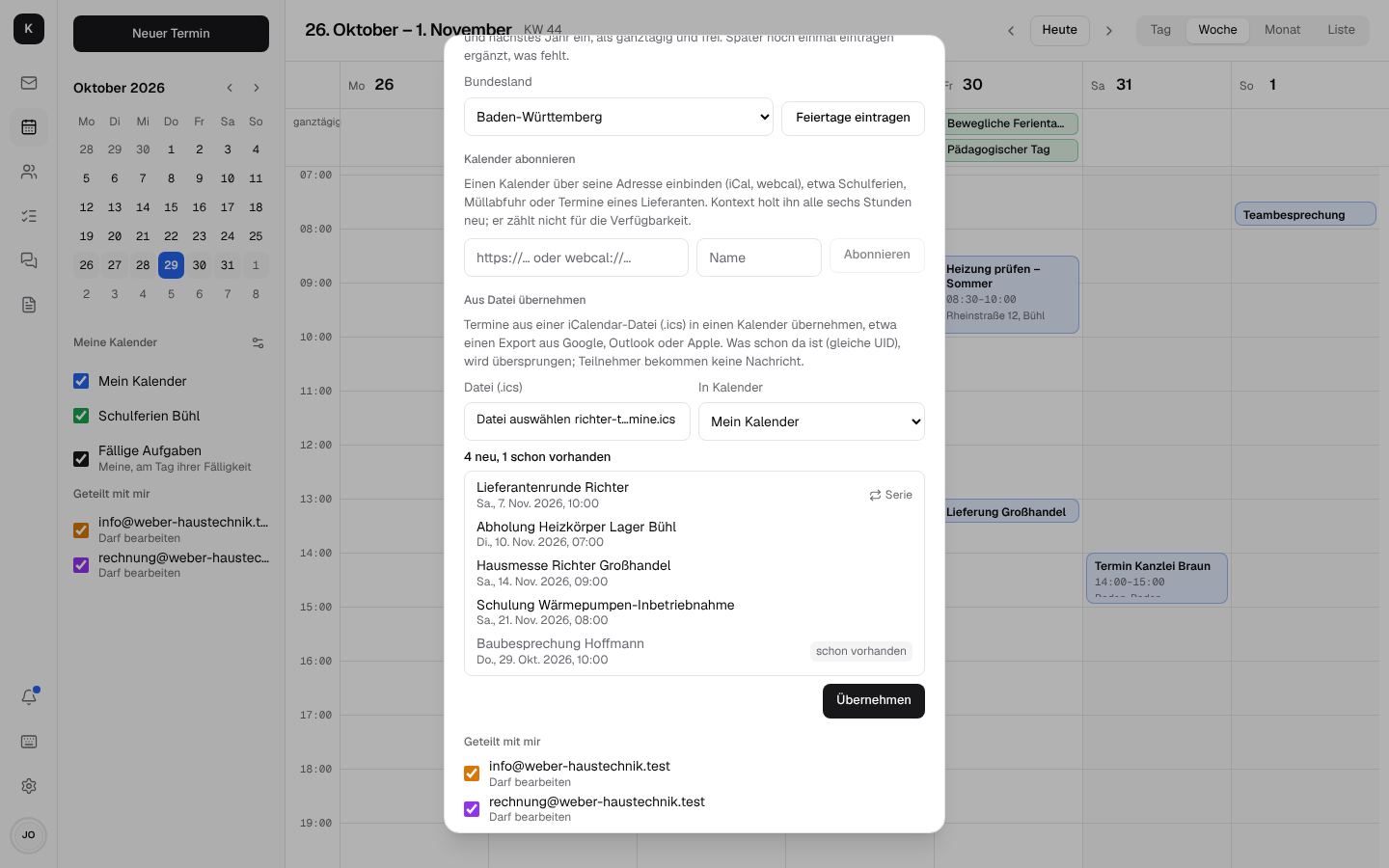
Task: Click the K app logo
Action: click(29, 29)
